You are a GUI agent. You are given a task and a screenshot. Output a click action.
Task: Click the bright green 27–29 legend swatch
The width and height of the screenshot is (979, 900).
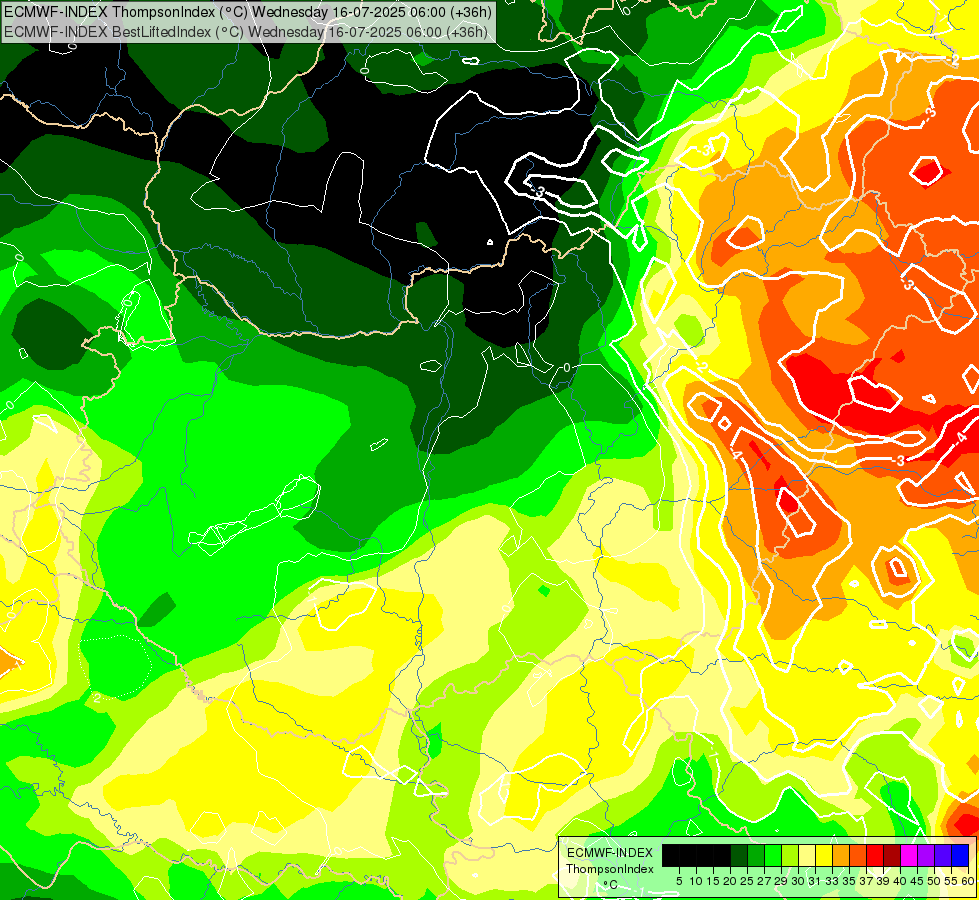click(x=773, y=856)
